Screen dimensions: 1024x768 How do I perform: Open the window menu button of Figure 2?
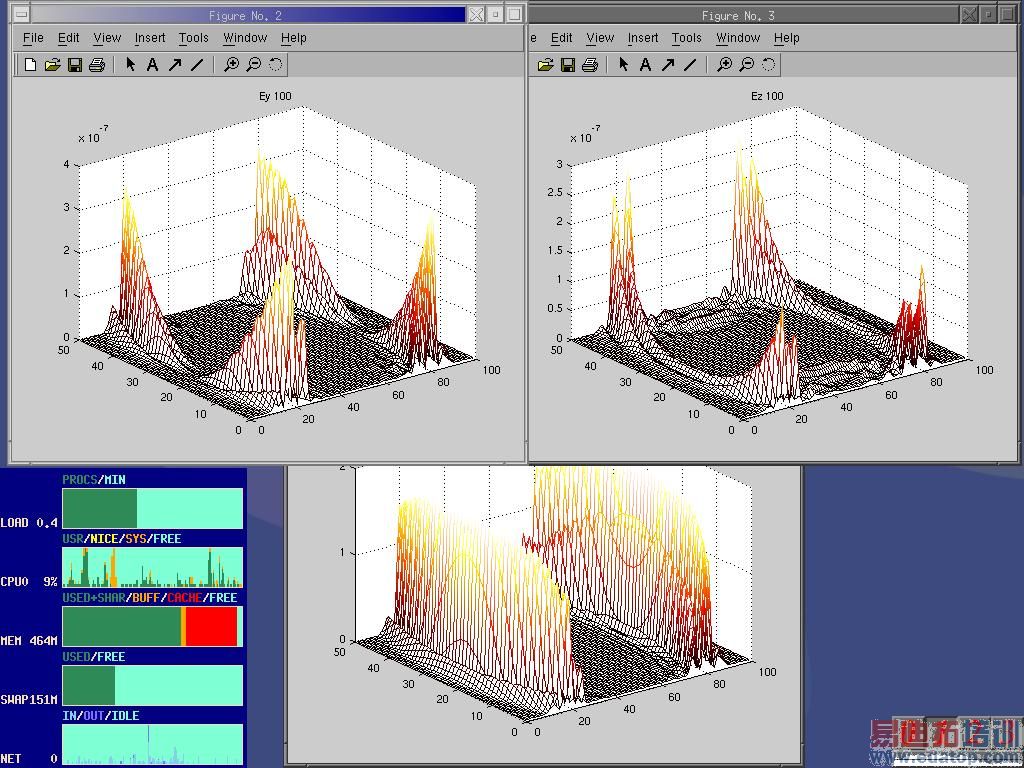point(21,14)
